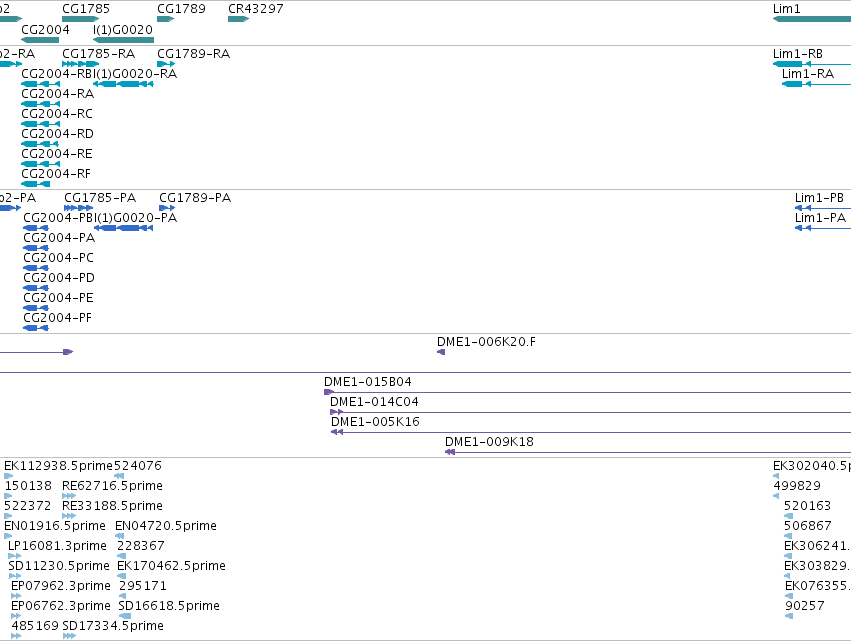Image resolution: width=851 pixels, height=641 pixels.
Task: Select the CG2004-PE protein label
Action: pyautogui.click(x=59, y=299)
